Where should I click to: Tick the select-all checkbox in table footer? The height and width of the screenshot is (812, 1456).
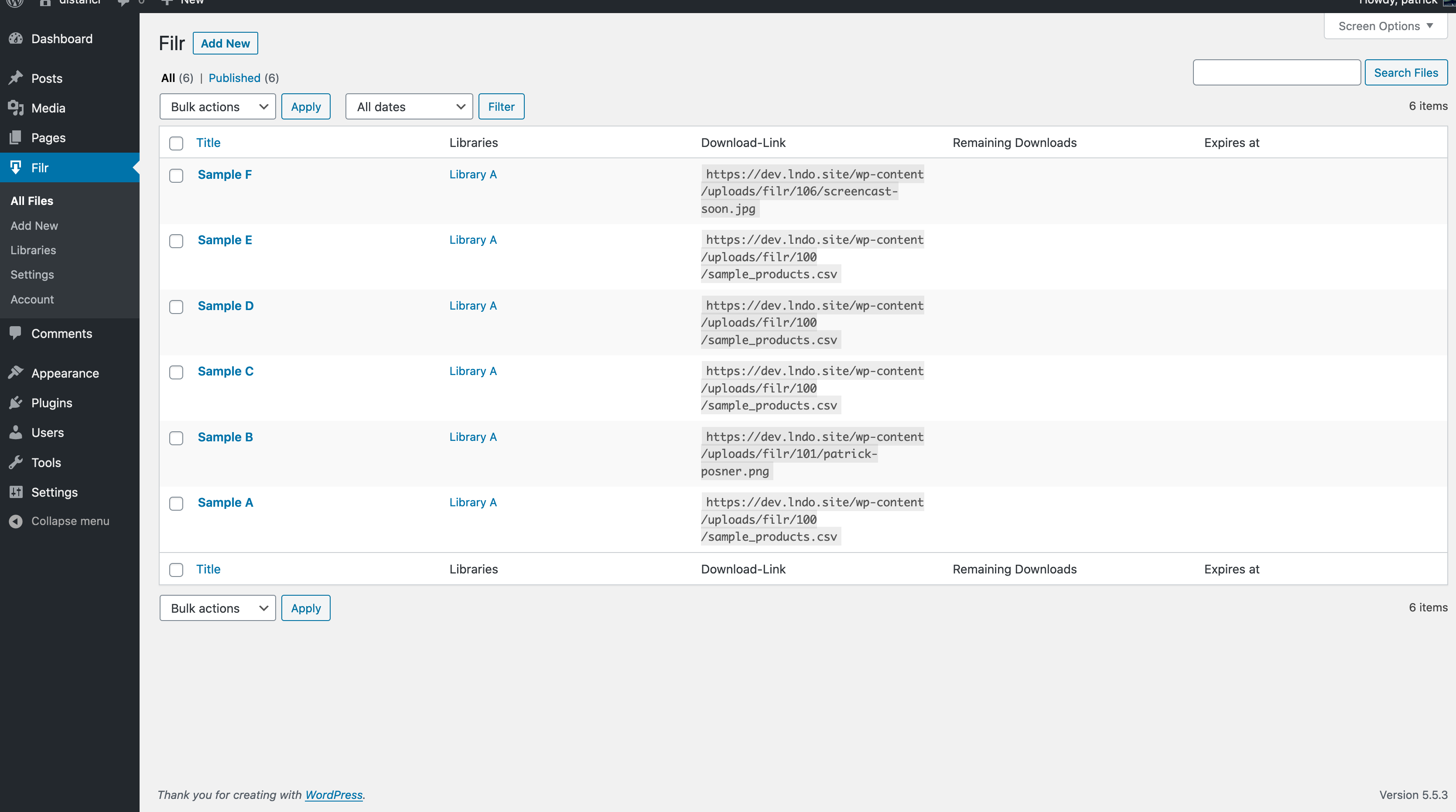(x=176, y=570)
